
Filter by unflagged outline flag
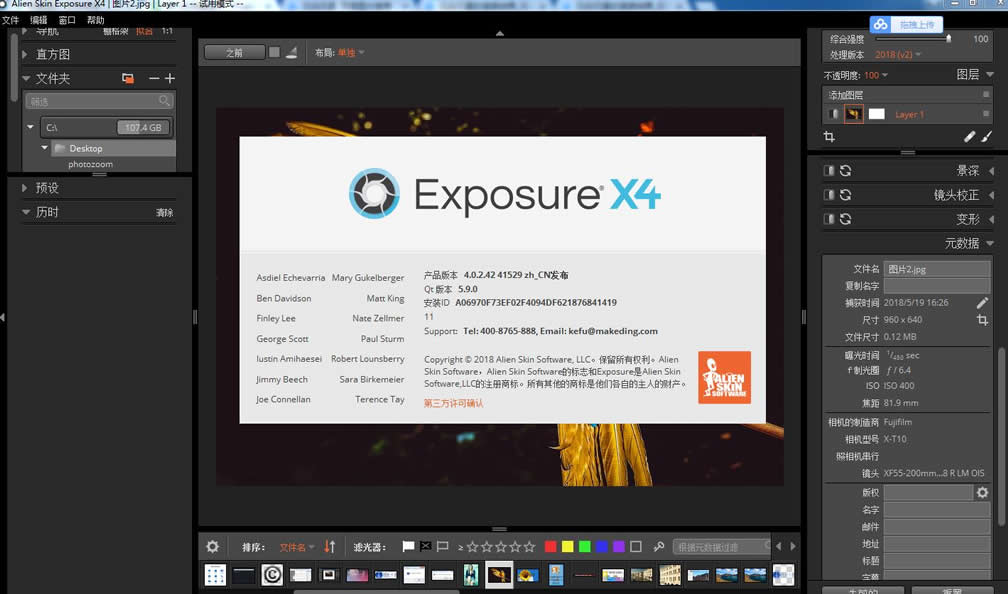pos(442,546)
